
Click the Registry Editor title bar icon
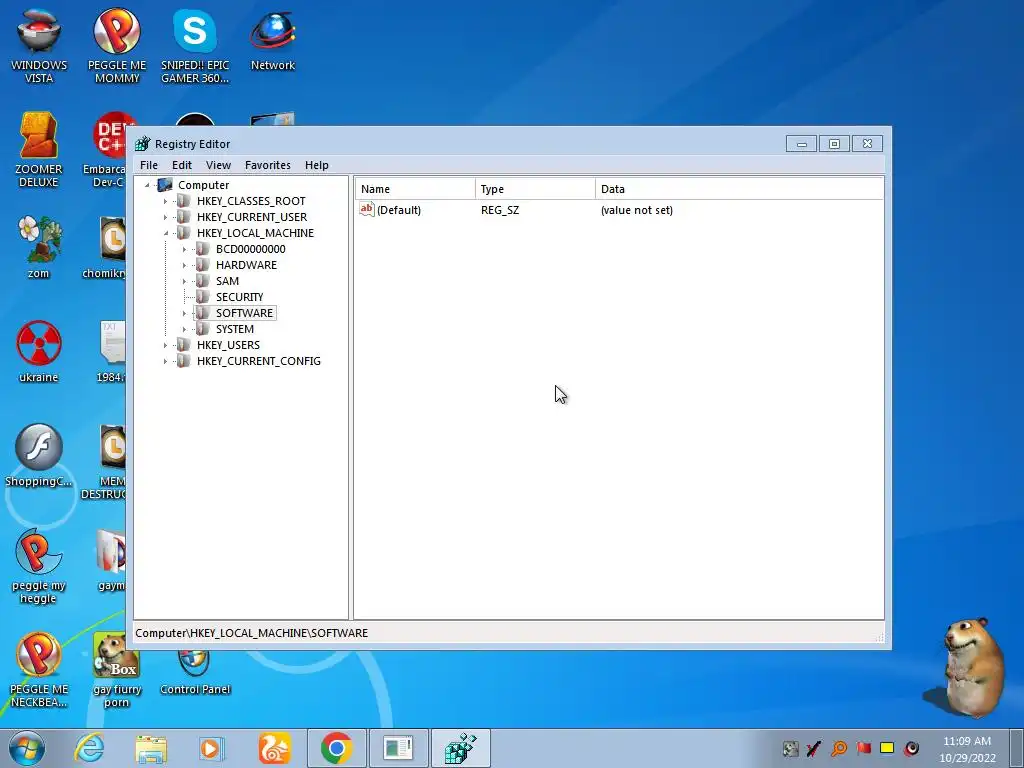tap(142, 144)
